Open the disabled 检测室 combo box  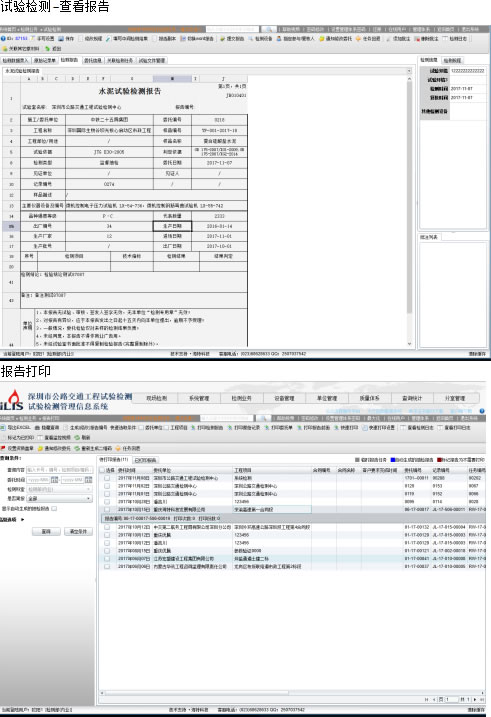(59, 489)
